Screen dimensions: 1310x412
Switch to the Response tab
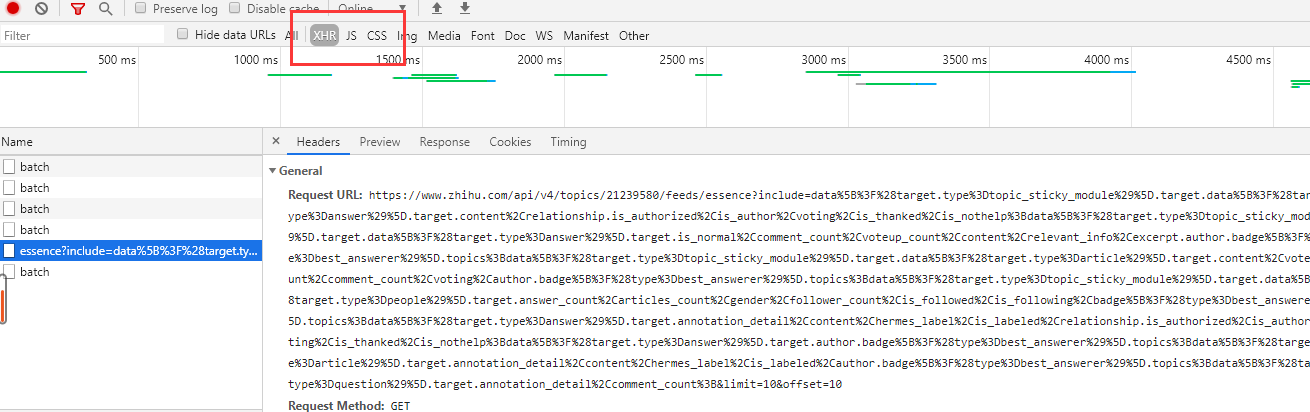(445, 142)
